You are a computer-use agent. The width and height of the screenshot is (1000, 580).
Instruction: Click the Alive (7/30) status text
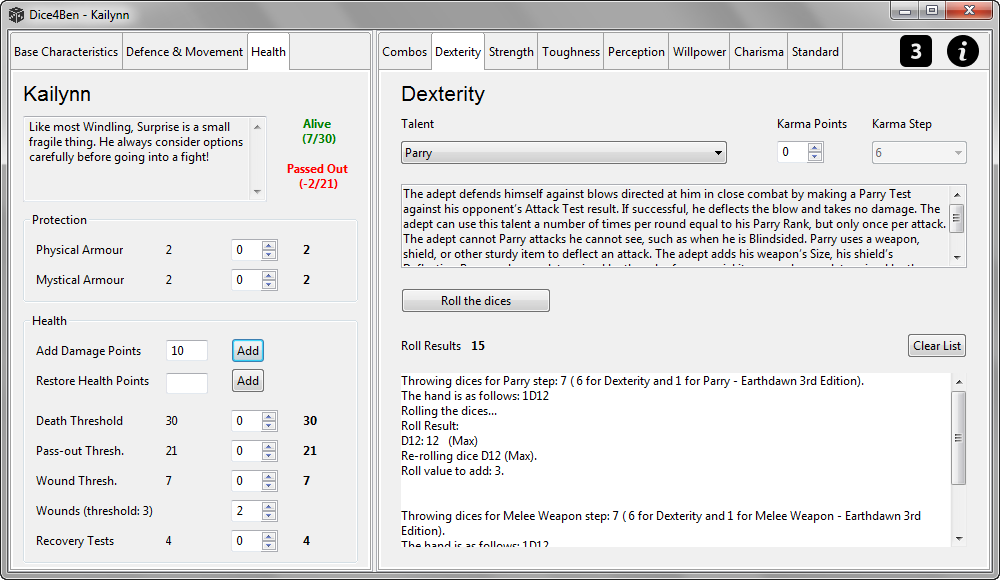(318, 131)
